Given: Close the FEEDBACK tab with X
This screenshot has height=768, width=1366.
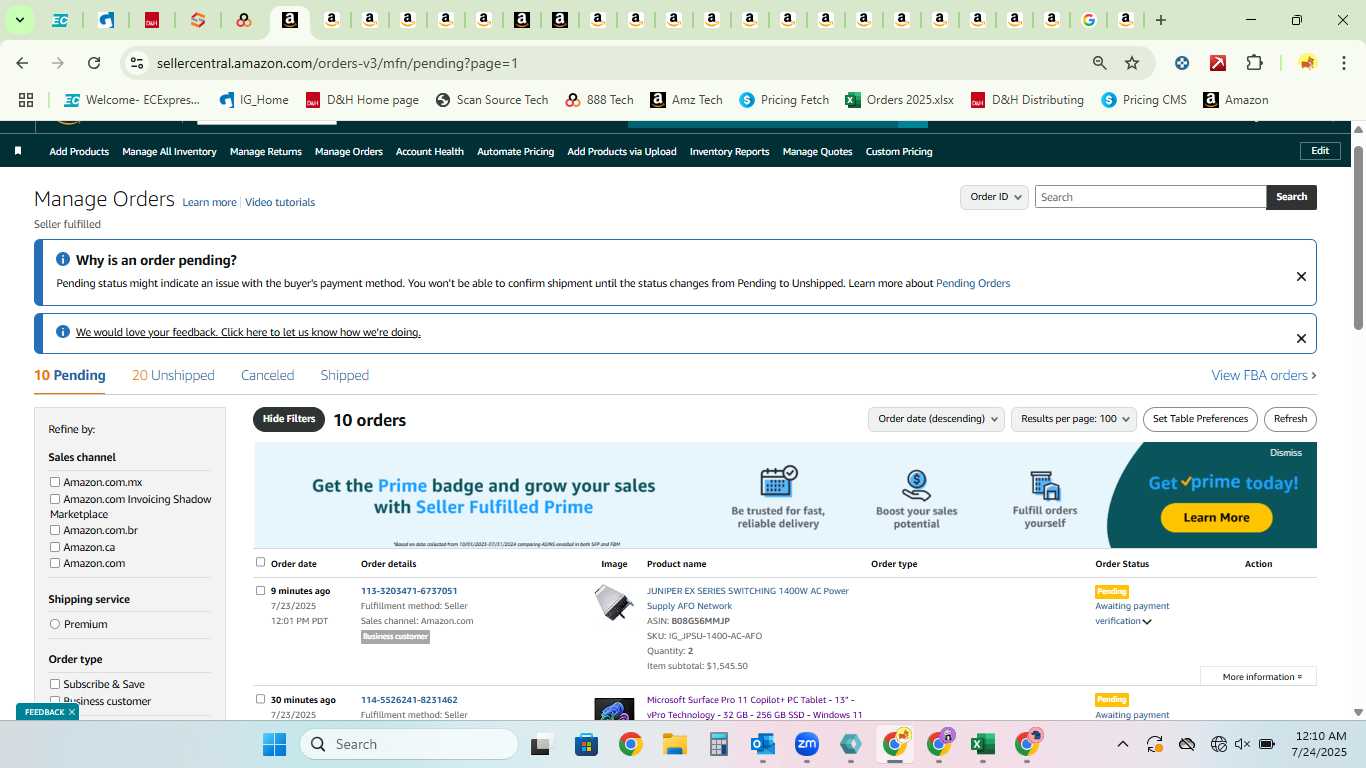Looking at the screenshot, I should [x=72, y=712].
